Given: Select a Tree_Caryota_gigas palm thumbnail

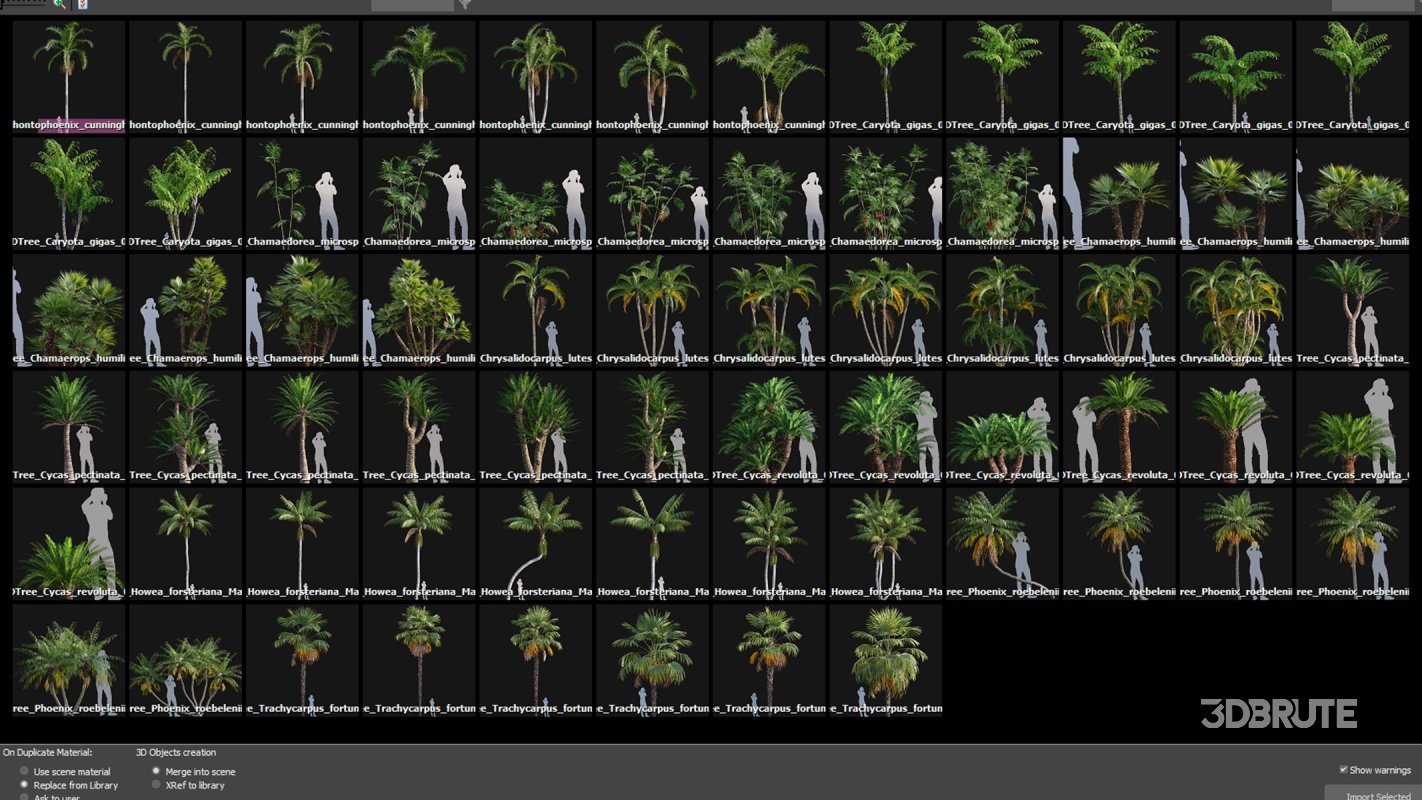Looking at the screenshot, I should tap(885, 70).
